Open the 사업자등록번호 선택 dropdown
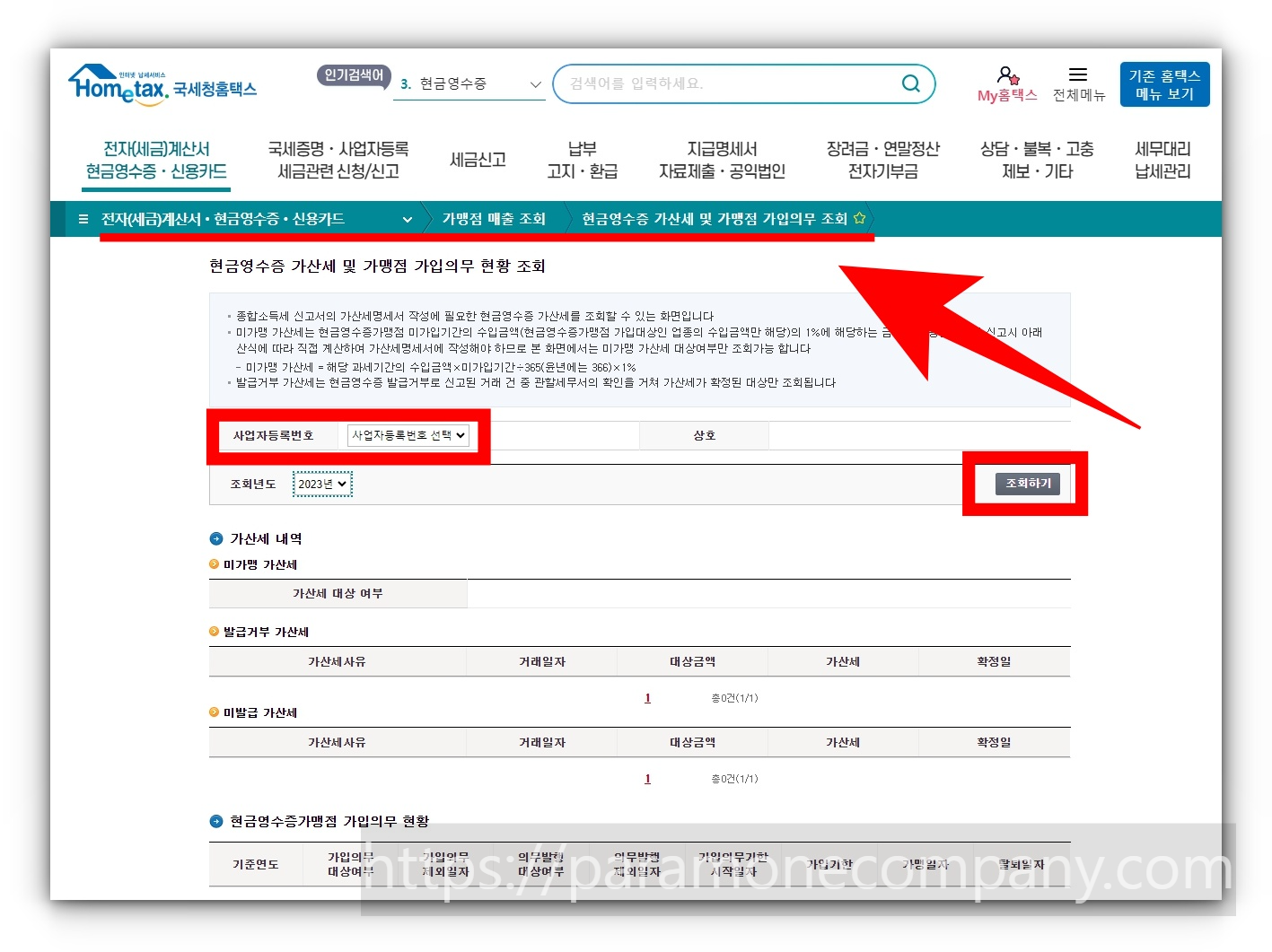This screenshot has height=952, width=1272. (x=408, y=435)
